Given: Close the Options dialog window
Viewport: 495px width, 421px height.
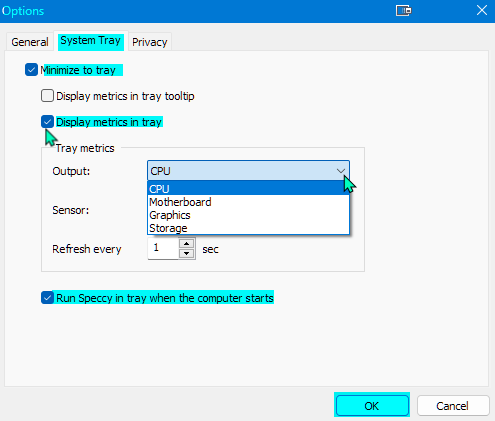Looking at the screenshot, I should [482, 10].
